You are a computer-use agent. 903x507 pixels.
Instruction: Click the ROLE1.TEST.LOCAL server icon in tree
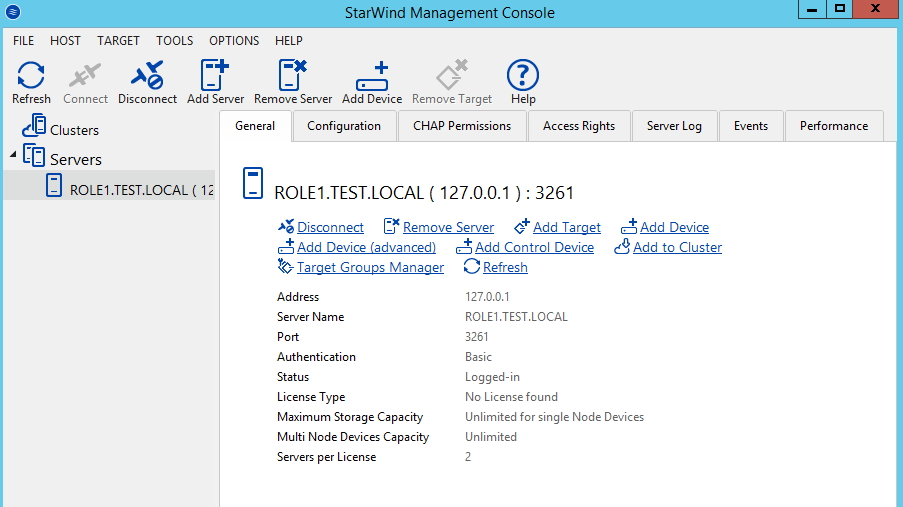point(54,186)
